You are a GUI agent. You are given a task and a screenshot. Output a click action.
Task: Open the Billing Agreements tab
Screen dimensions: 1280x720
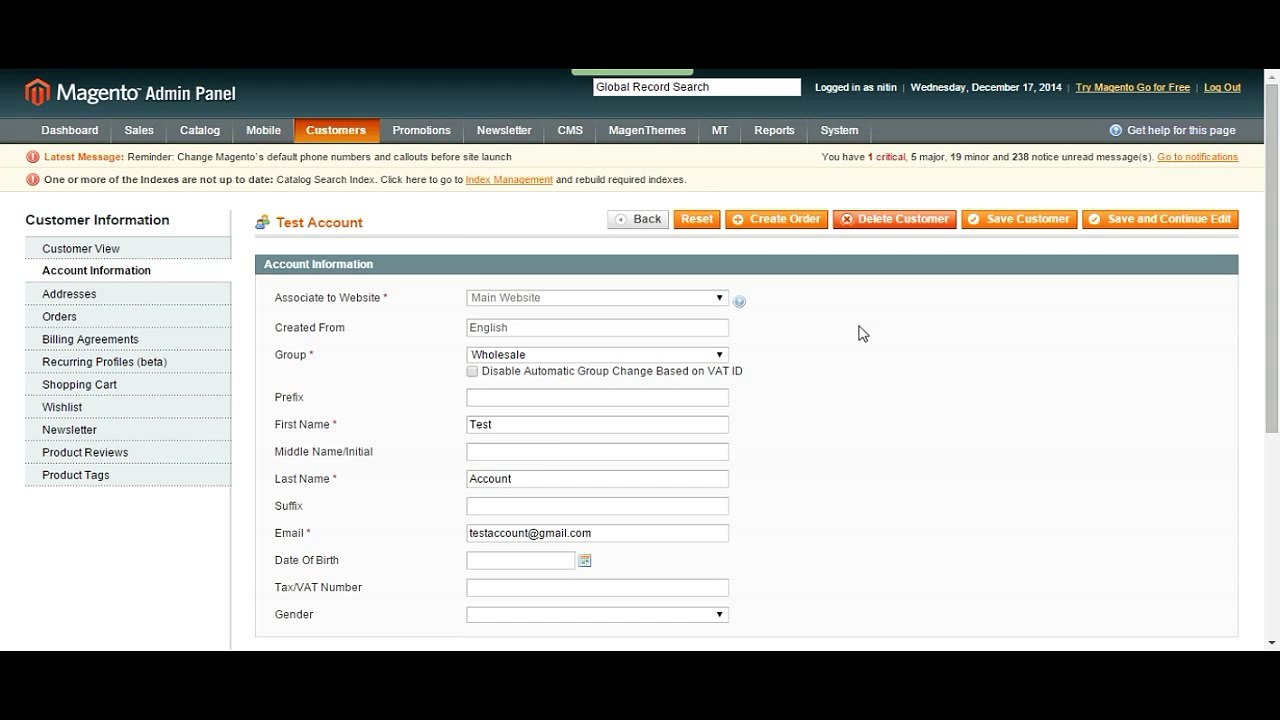tap(128, 340)
